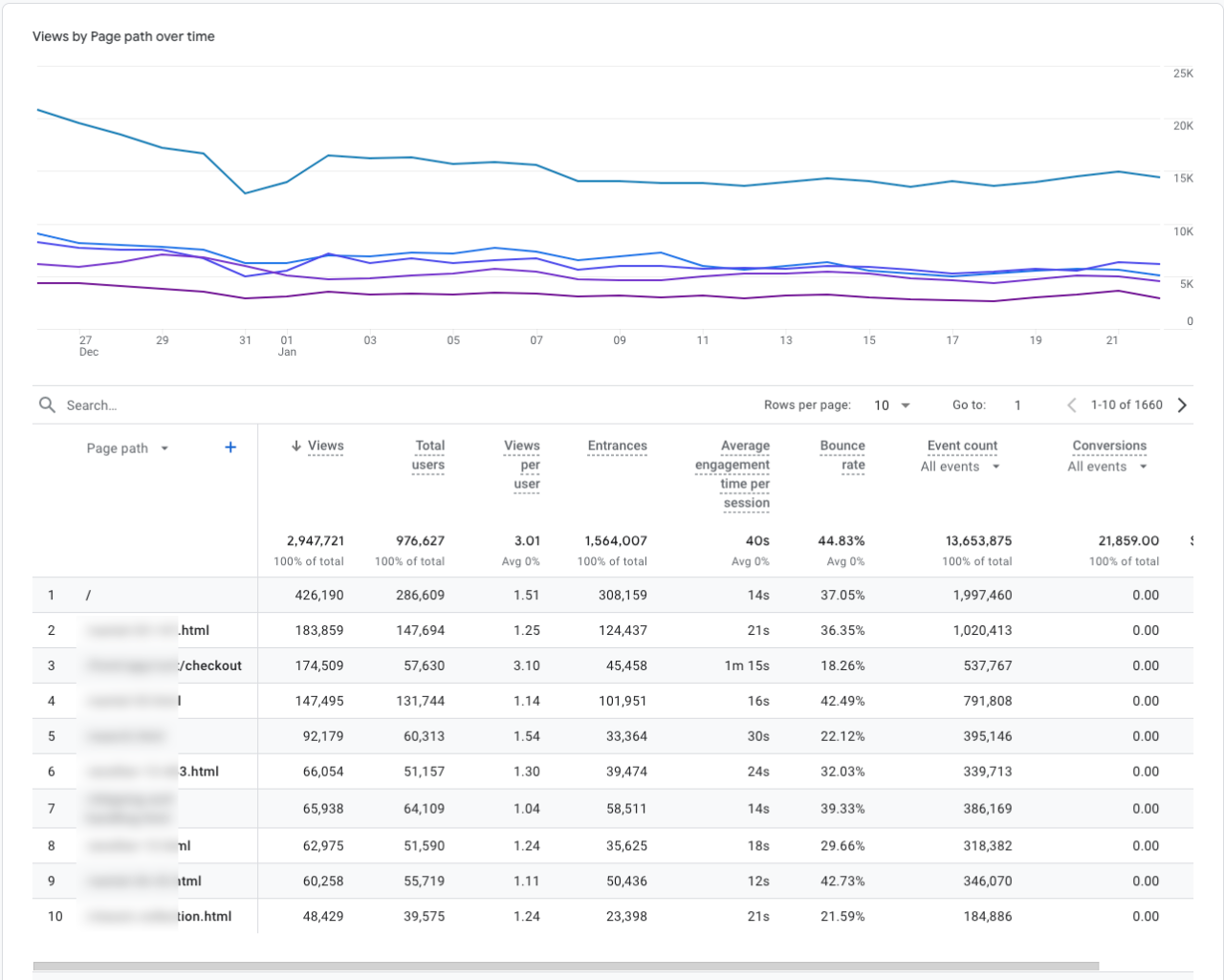This screenshot has height=980, width=1224.
Task: Open the All events dropdown under Event count
Action: [960, 467]
